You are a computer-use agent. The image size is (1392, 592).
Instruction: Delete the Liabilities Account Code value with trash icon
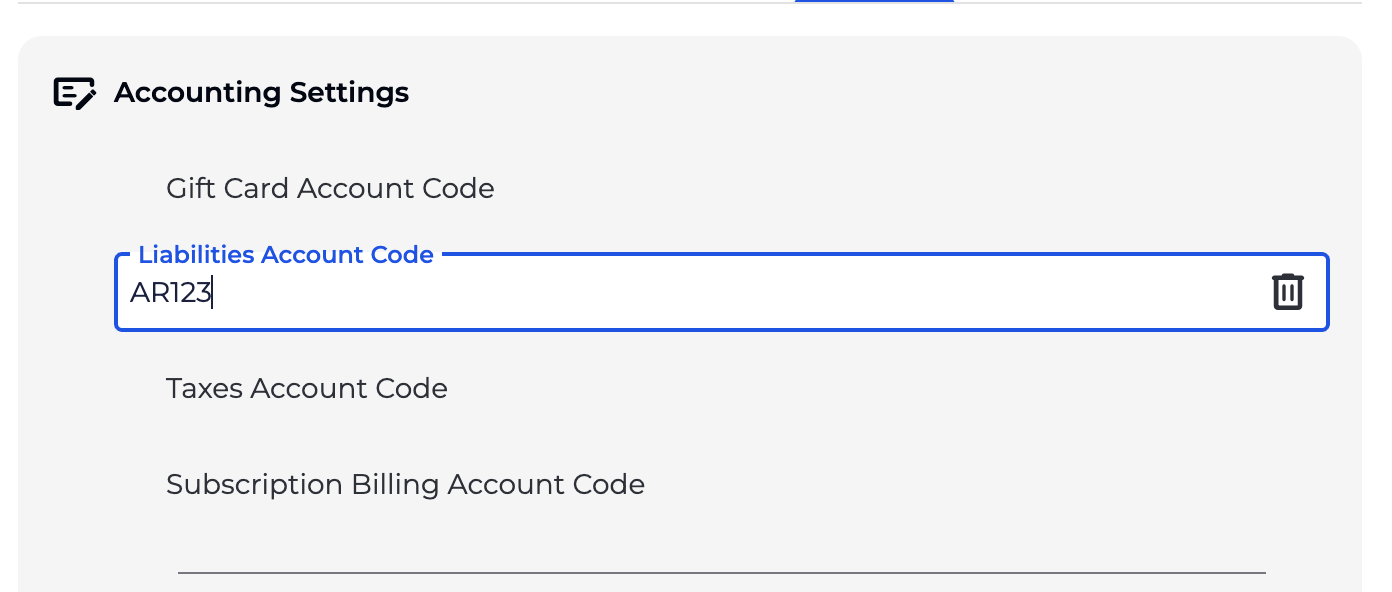tap(1287, 292)
